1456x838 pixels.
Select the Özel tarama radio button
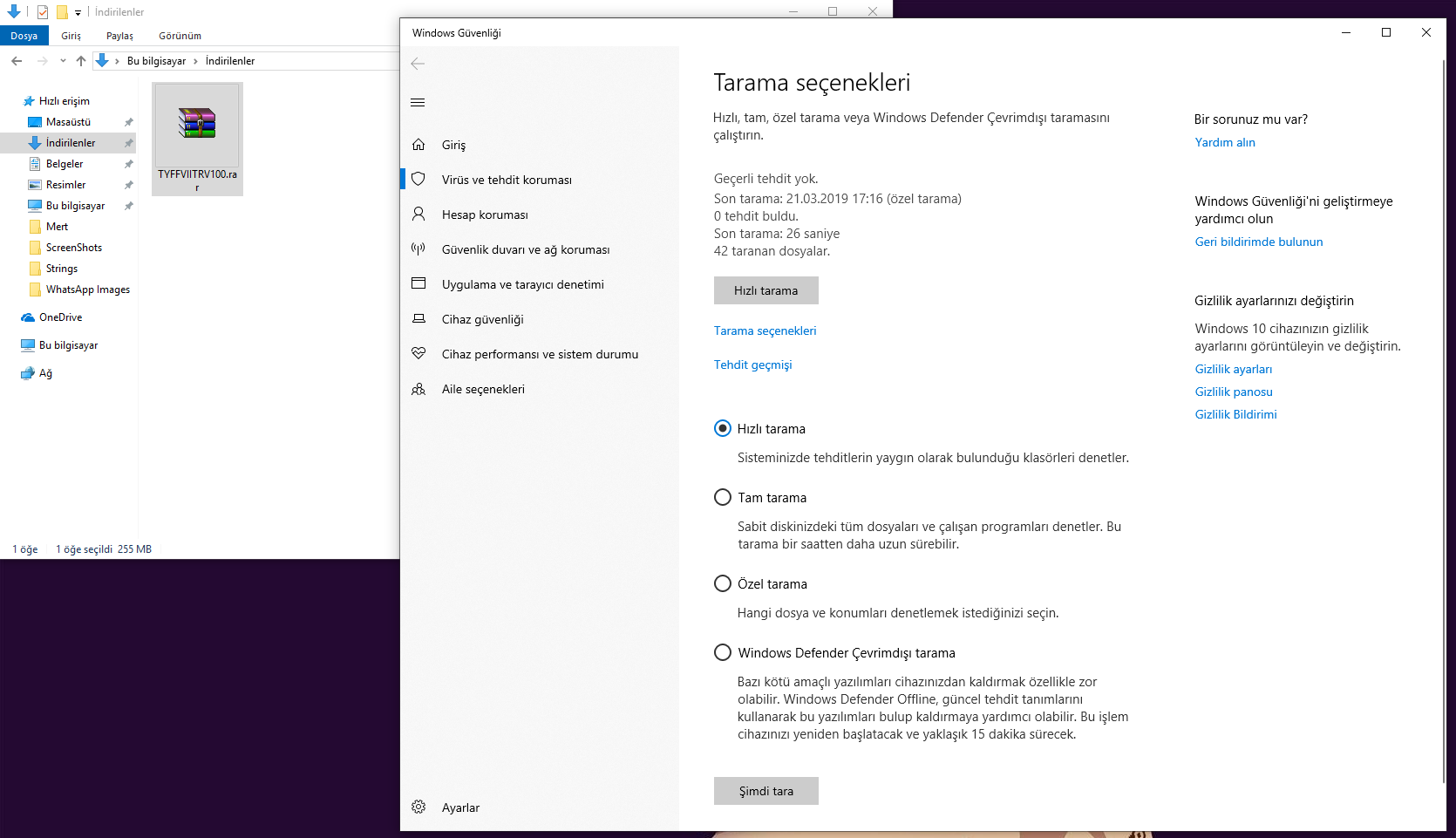click(x=723, y=583)
